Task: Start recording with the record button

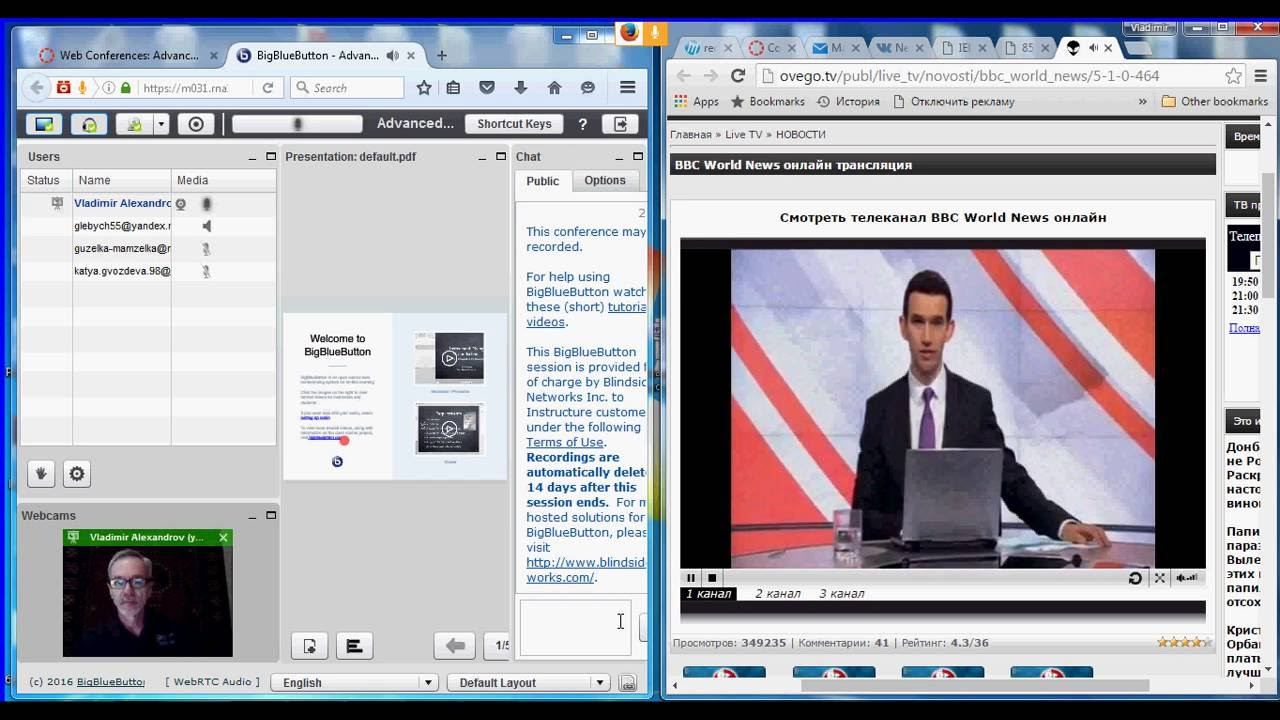Action: pos(196,124)
